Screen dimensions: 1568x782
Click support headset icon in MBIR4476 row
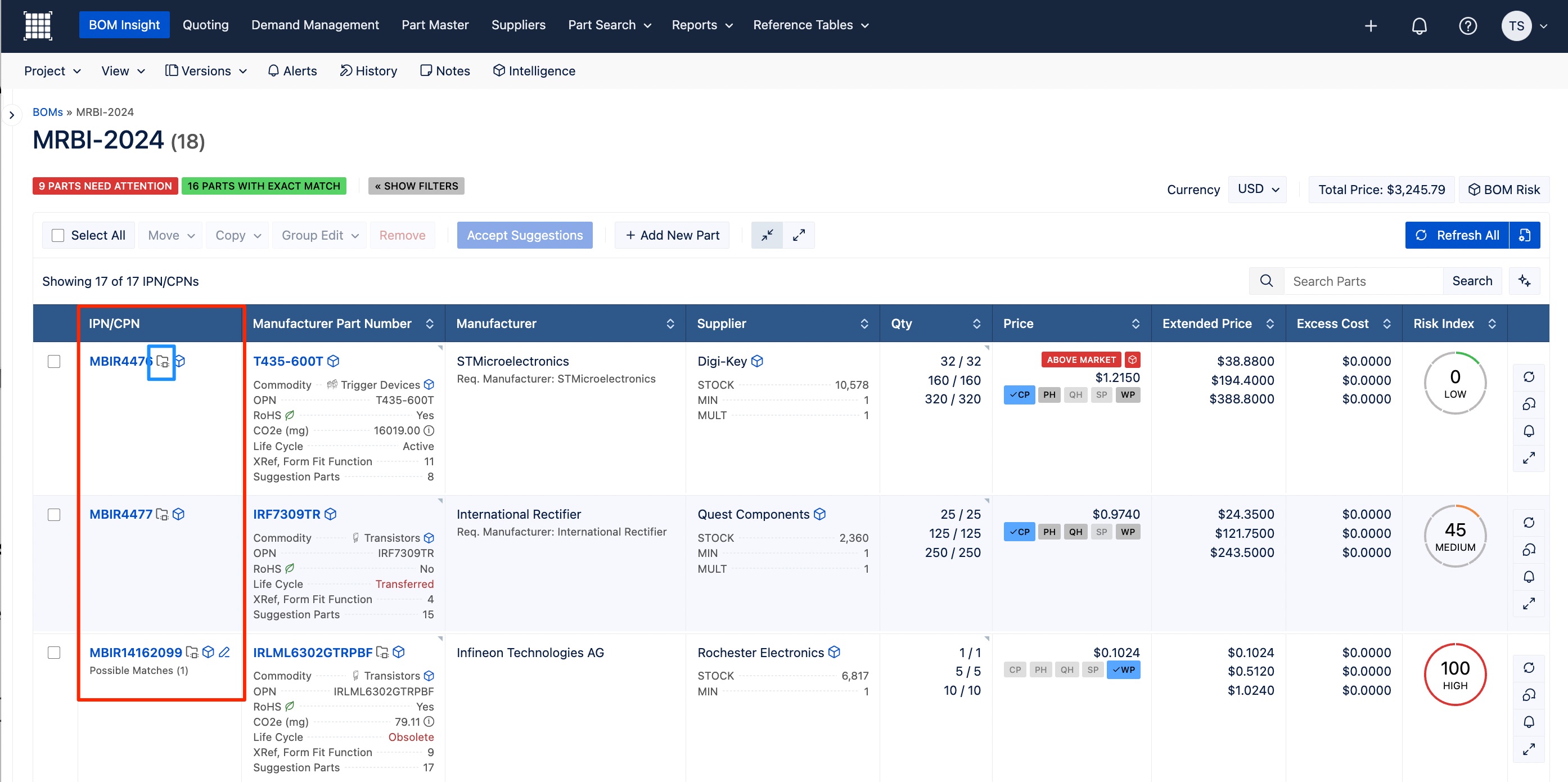click(1529, 404)
